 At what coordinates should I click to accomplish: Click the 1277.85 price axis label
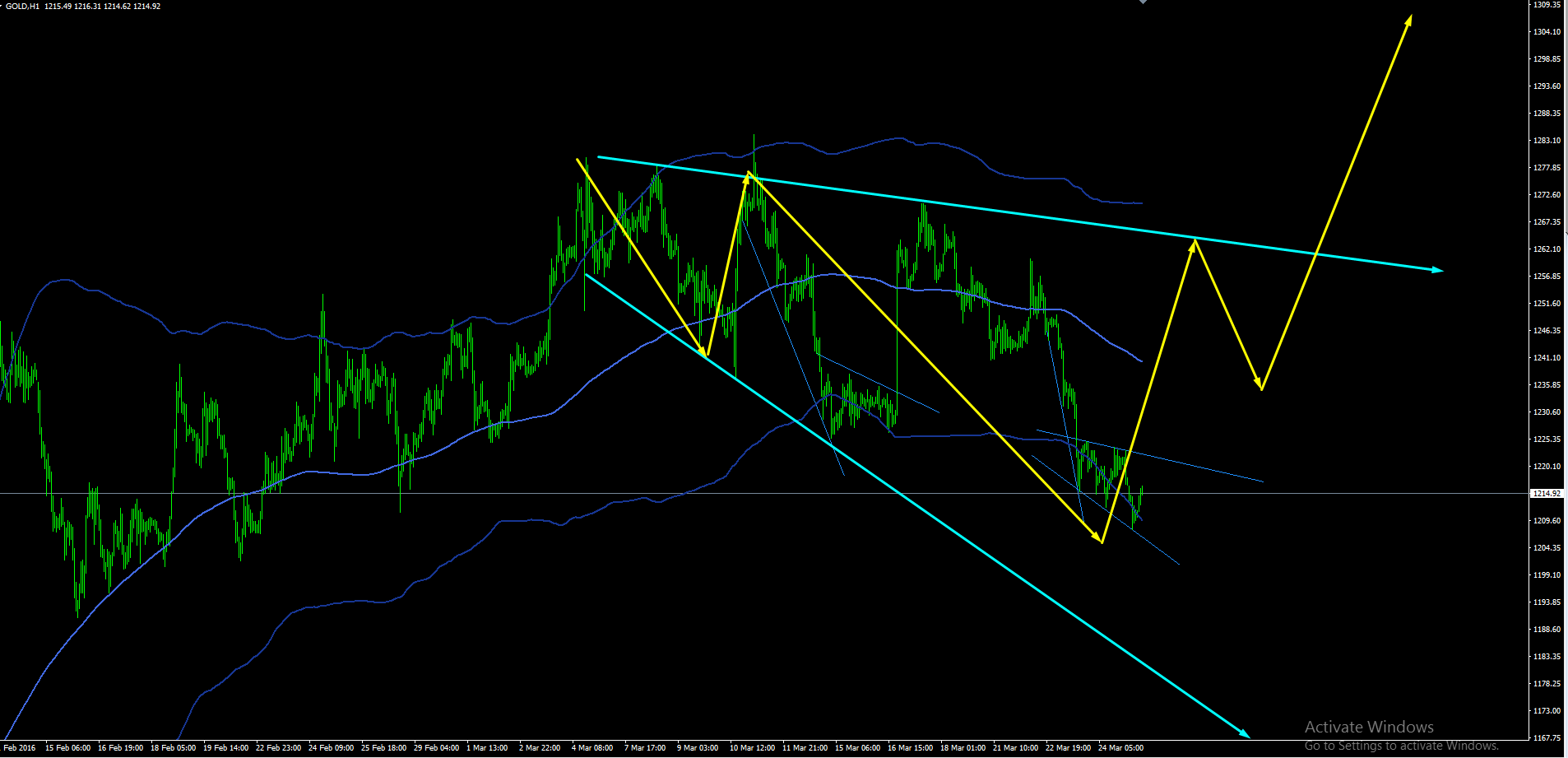pos(1547,168)
